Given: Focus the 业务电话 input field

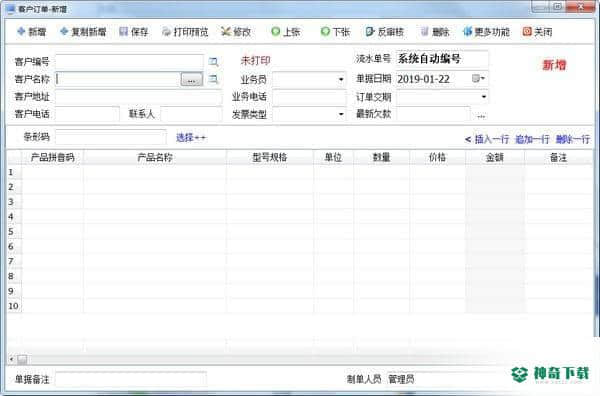Looking at the screenshot, I should pyautogui.click(x=309, y=97).
